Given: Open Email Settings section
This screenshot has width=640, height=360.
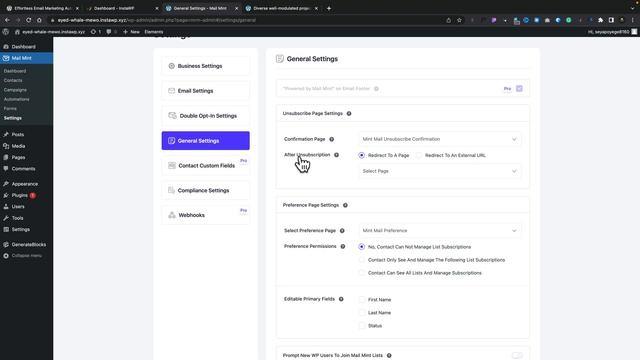Looking at the screenshot, I should (205, 91).
